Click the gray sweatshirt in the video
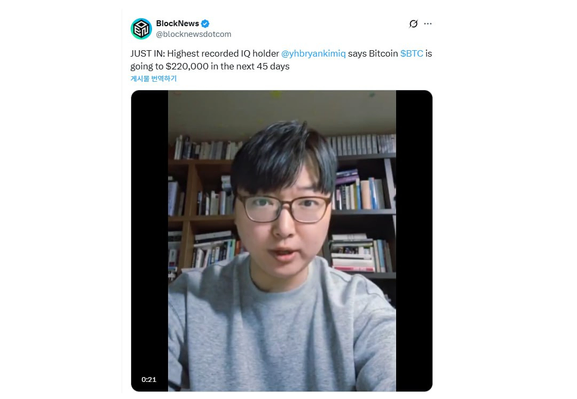Screen dimensions: 577x399 (282, 328)
